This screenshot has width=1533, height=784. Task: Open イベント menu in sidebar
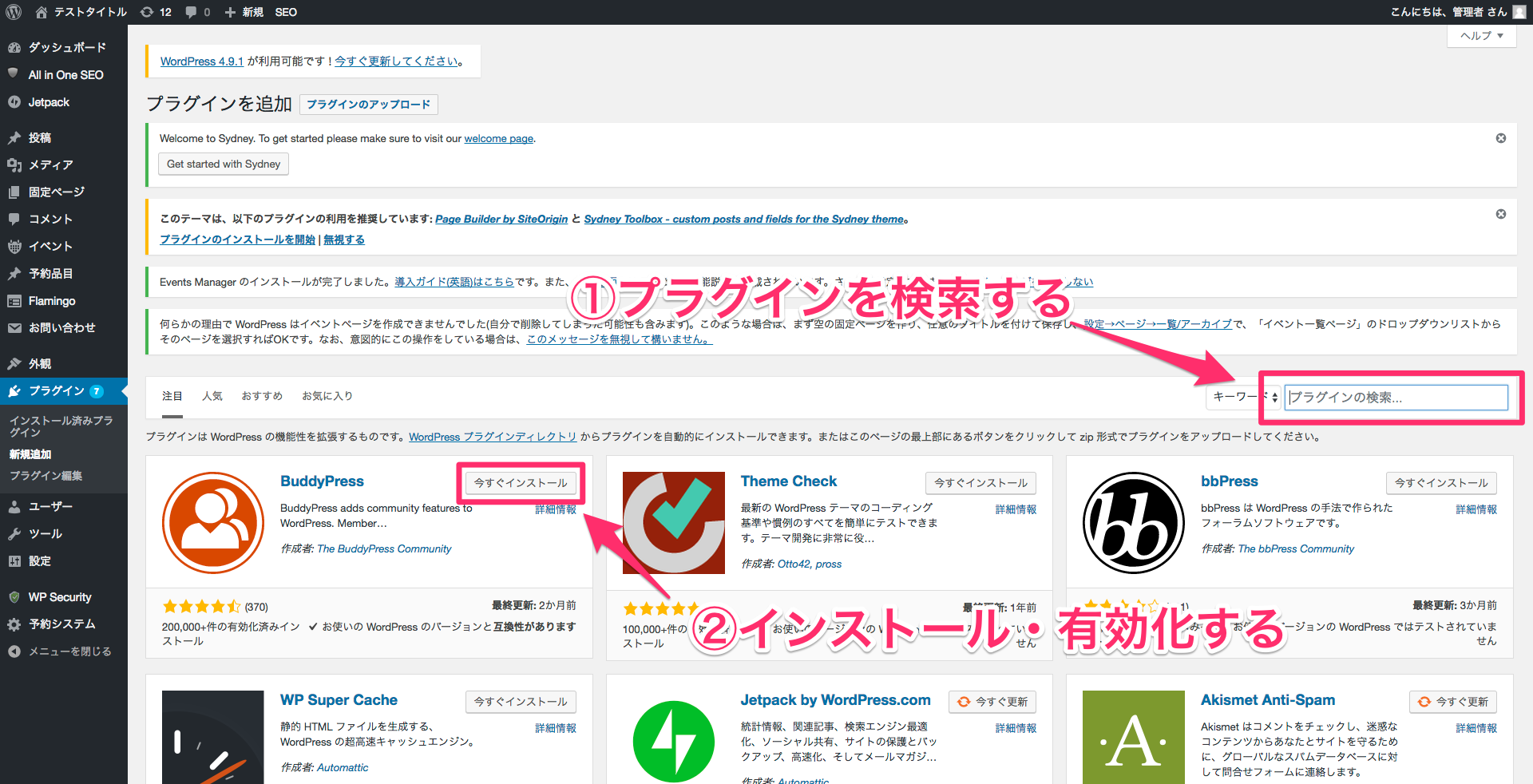(64, 246)
